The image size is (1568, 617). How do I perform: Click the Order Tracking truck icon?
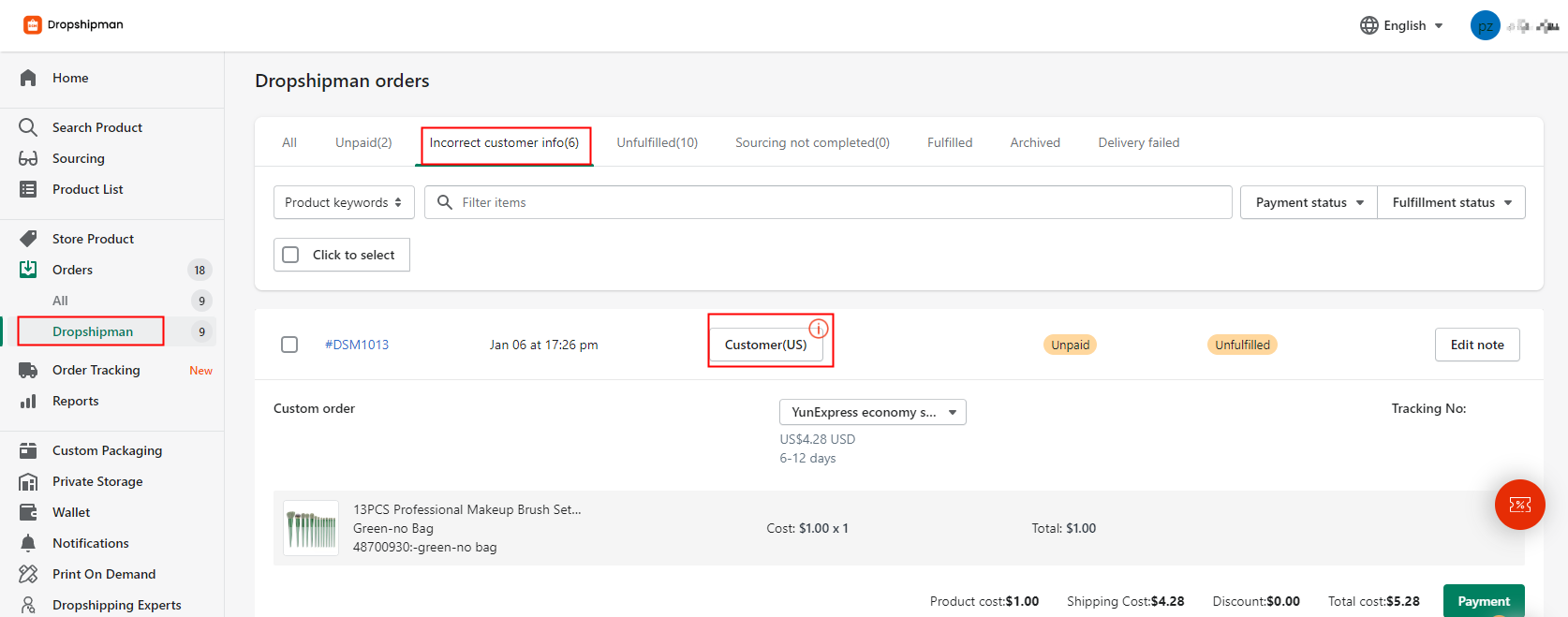coord(28,370)
